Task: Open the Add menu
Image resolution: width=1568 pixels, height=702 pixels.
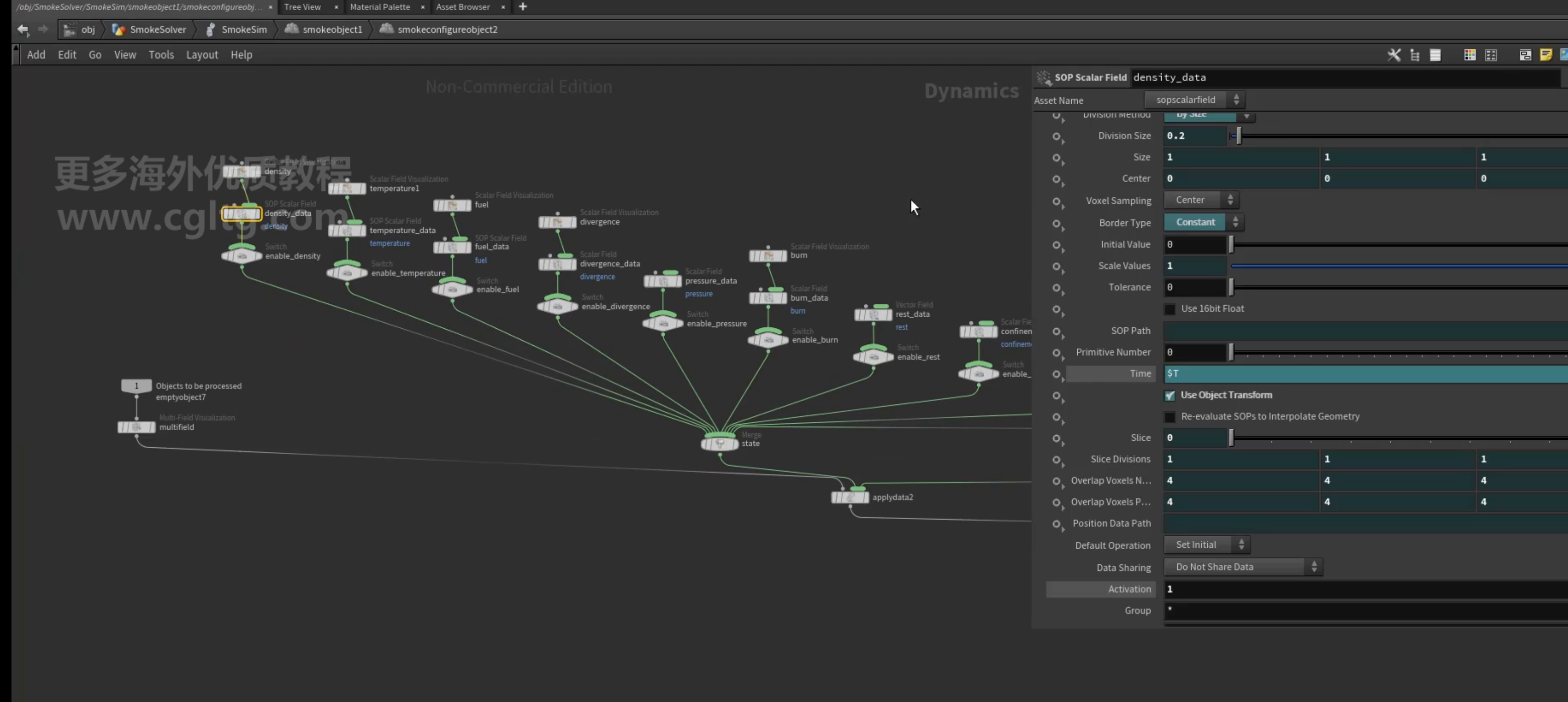Action: pyautogui.click(x=36, y=55)
